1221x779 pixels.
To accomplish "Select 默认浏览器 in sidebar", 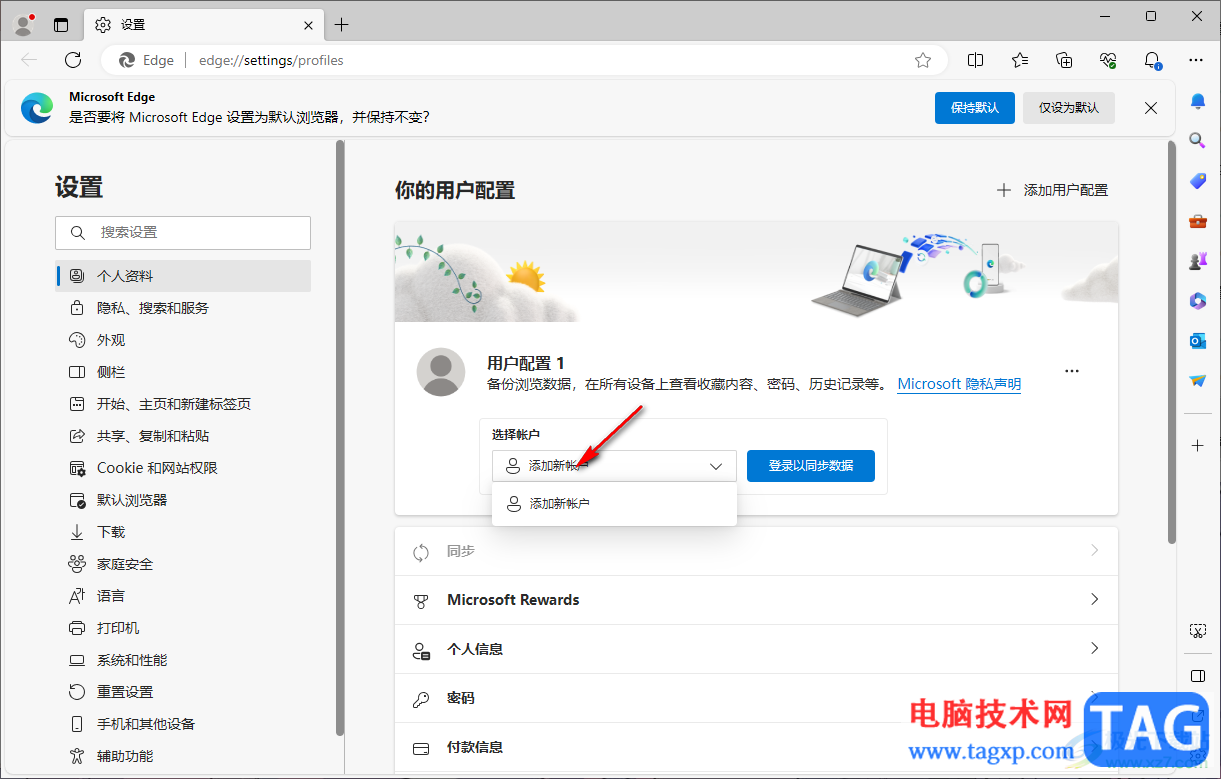I will click(x=183, y=500).
